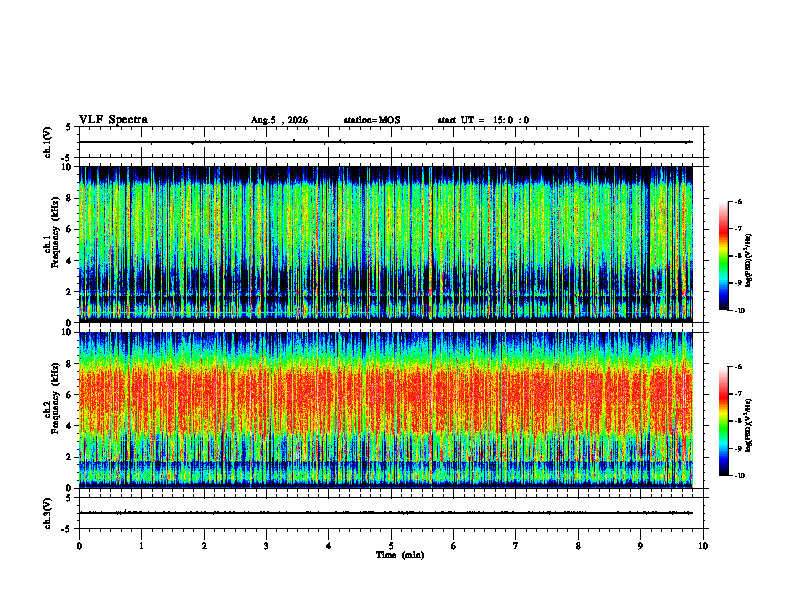Click time axis tick label "9"
Viewport: 792px width, 612px height.
(640, 546)
